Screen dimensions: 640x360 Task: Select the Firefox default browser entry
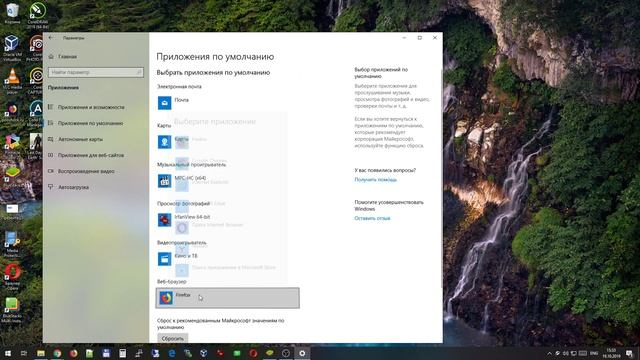point(227,298)
